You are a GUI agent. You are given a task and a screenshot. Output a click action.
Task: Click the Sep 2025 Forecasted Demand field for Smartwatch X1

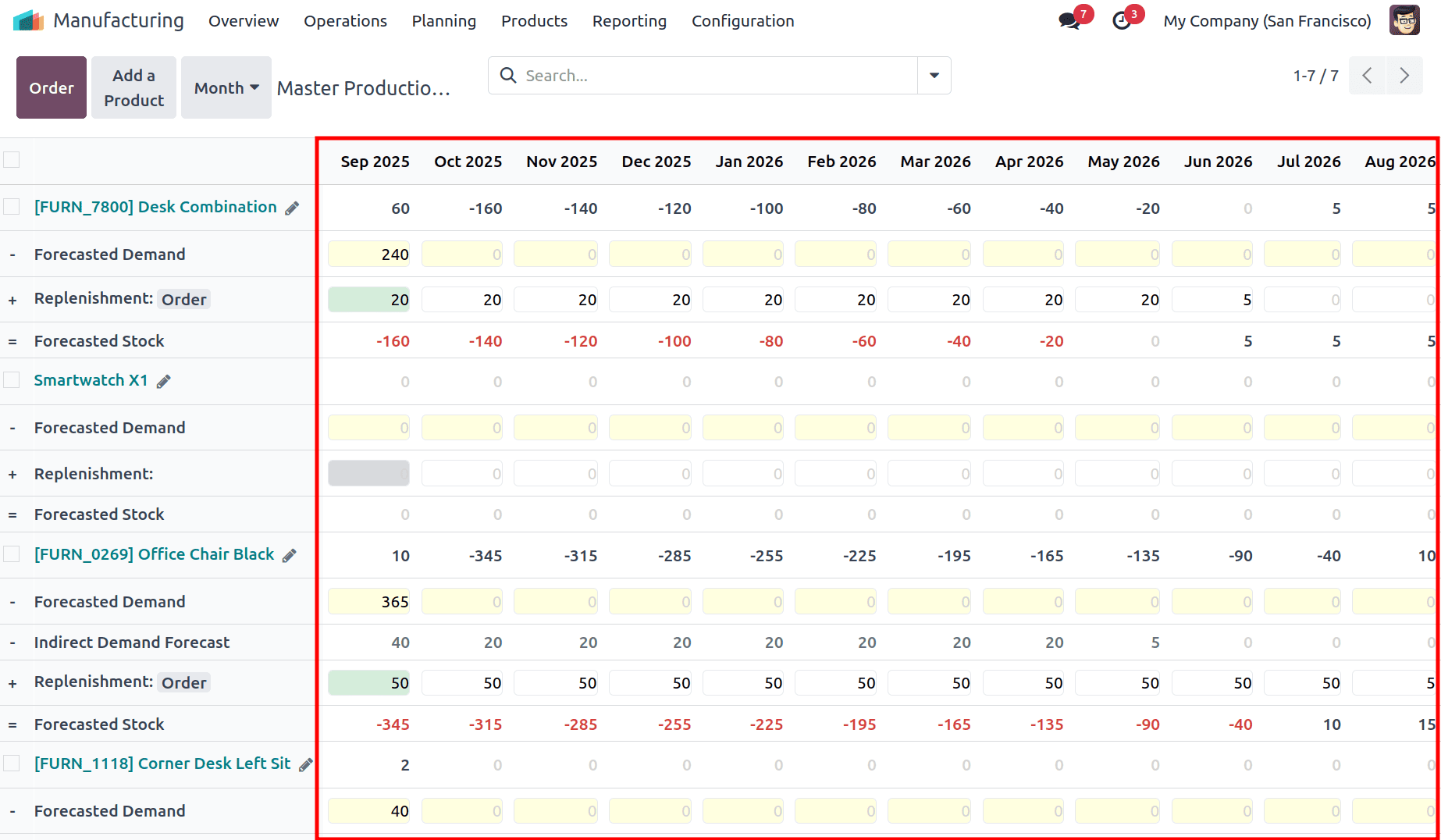point(368,427)
